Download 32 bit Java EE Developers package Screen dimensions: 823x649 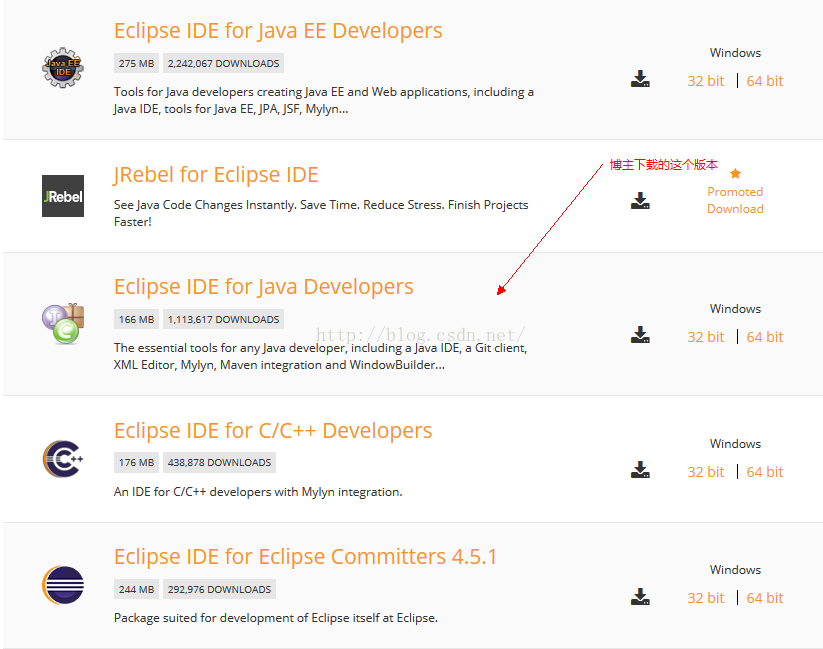click(x=705, y=81)
